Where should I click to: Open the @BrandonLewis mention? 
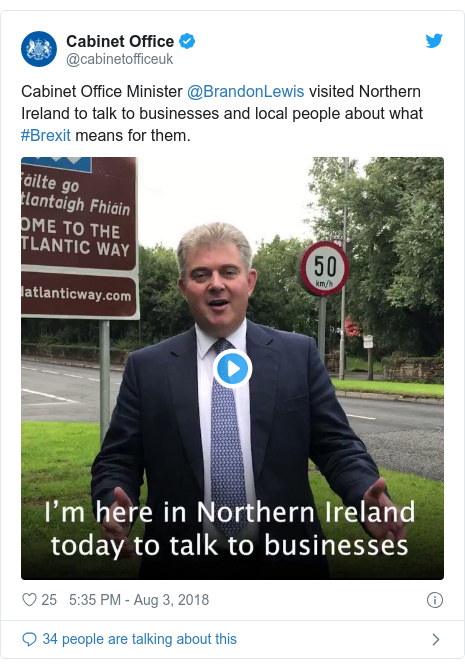tap(245, 92)
